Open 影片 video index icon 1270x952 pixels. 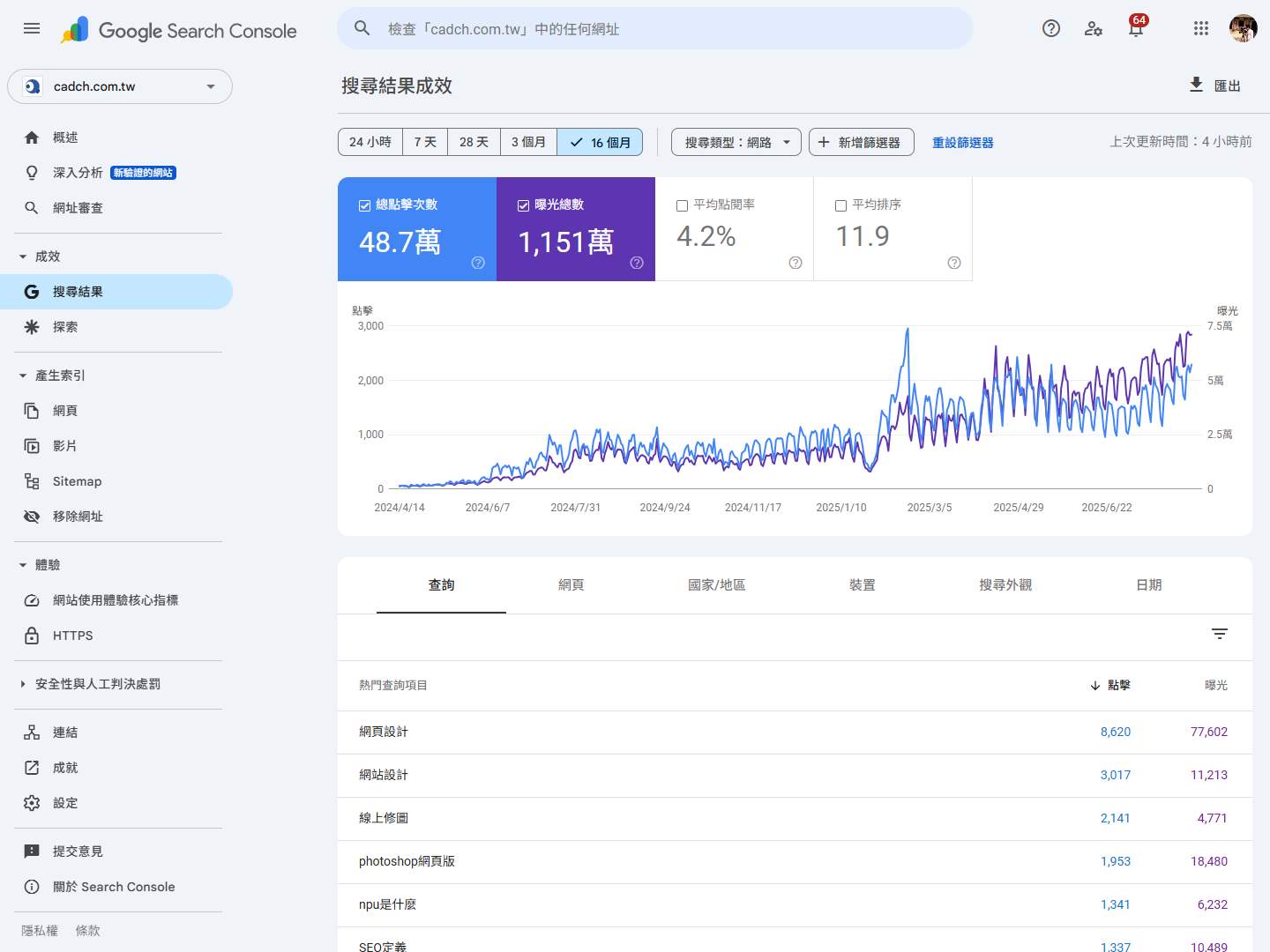point(32,446)
